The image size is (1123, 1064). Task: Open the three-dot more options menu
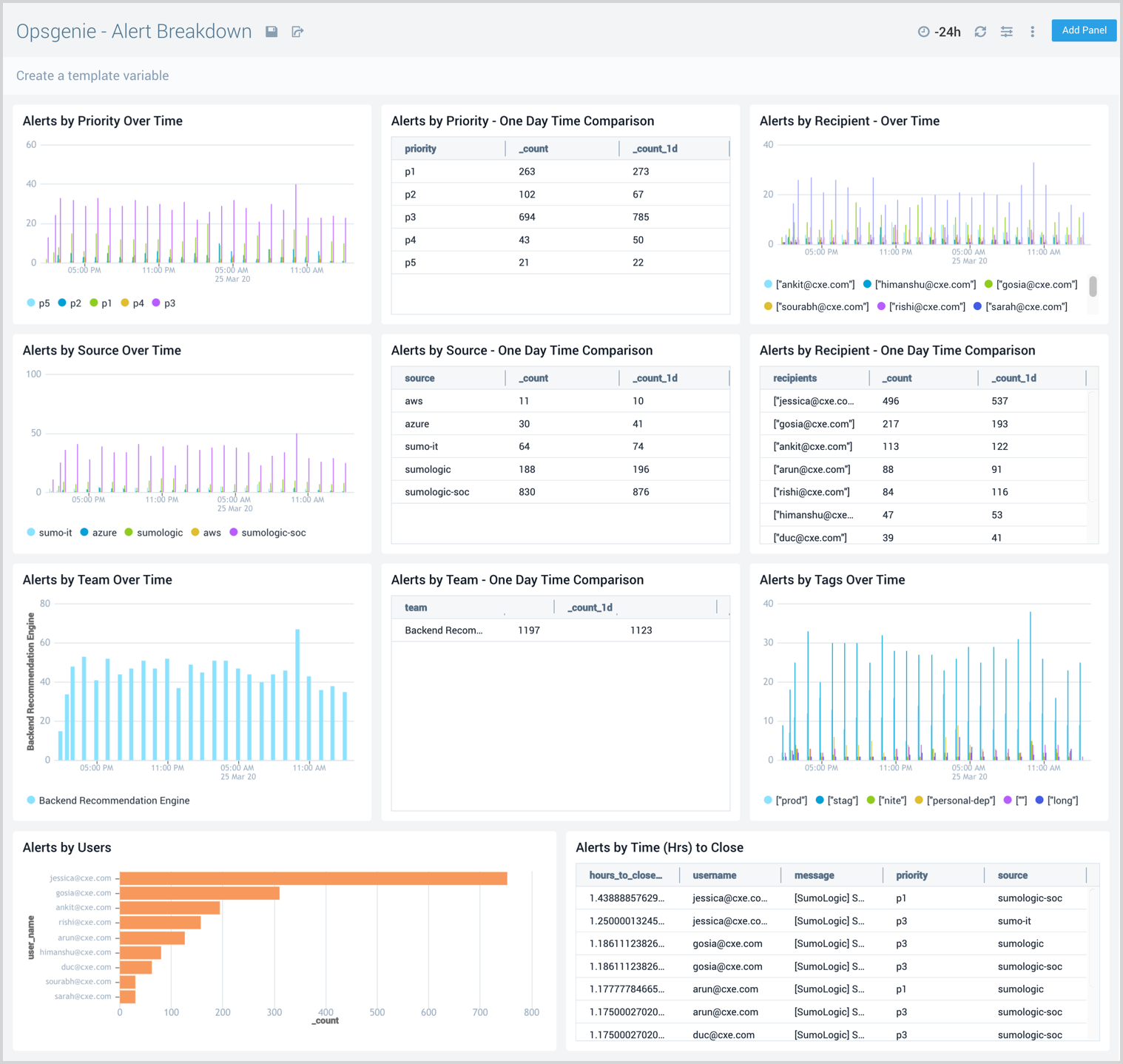(1032, 31)
